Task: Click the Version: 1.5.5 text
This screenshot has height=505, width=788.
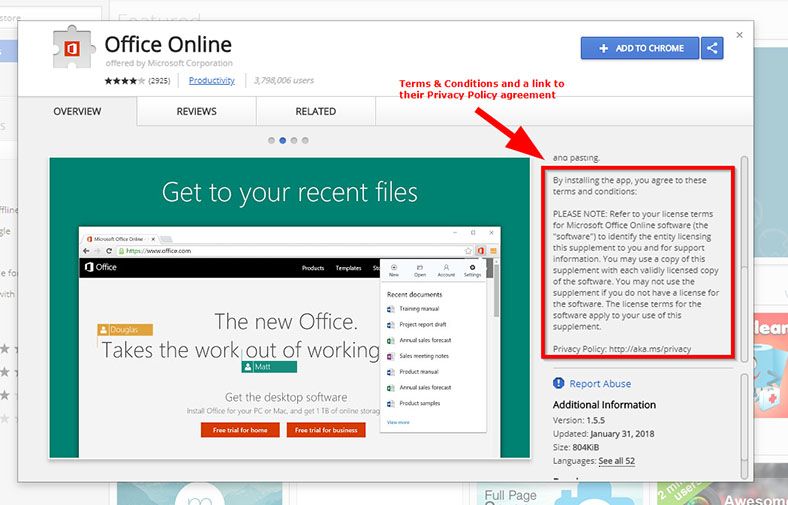Action: 578,420
